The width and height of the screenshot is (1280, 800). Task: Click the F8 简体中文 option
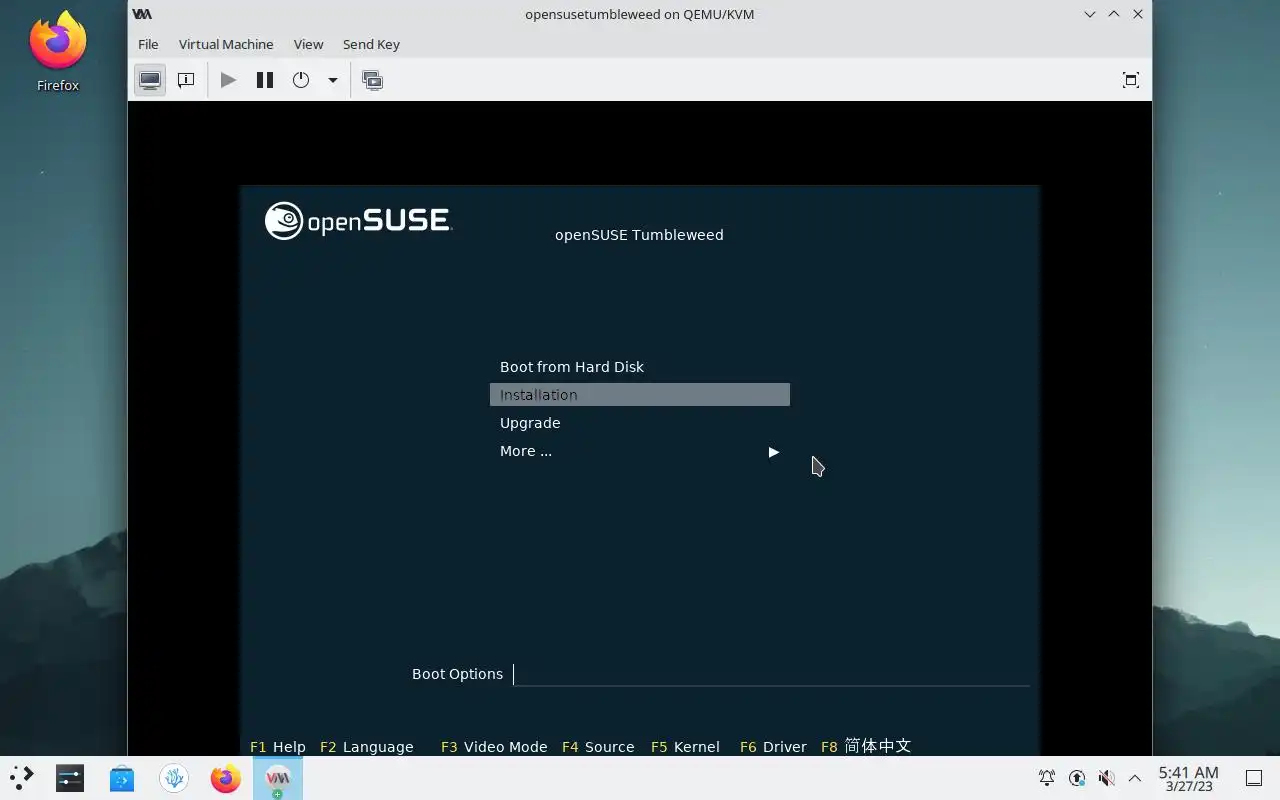click(866, 746)
